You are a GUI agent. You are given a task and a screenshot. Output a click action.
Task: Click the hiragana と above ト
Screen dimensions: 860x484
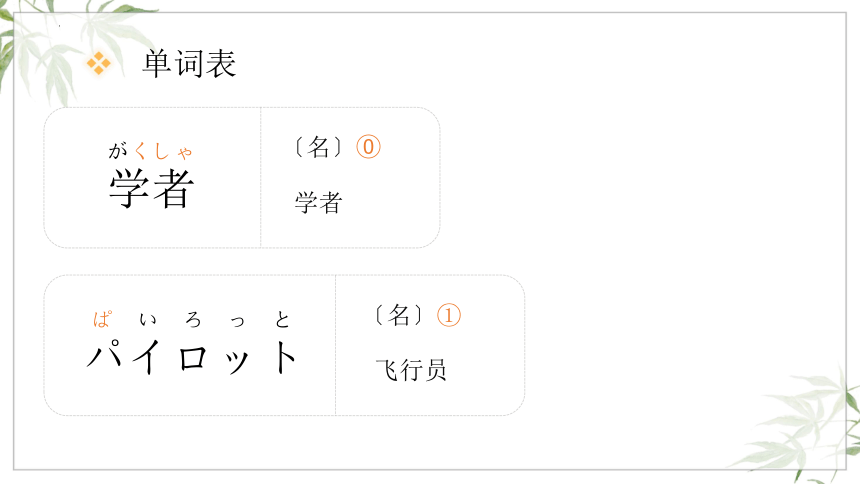coord(282,319)
